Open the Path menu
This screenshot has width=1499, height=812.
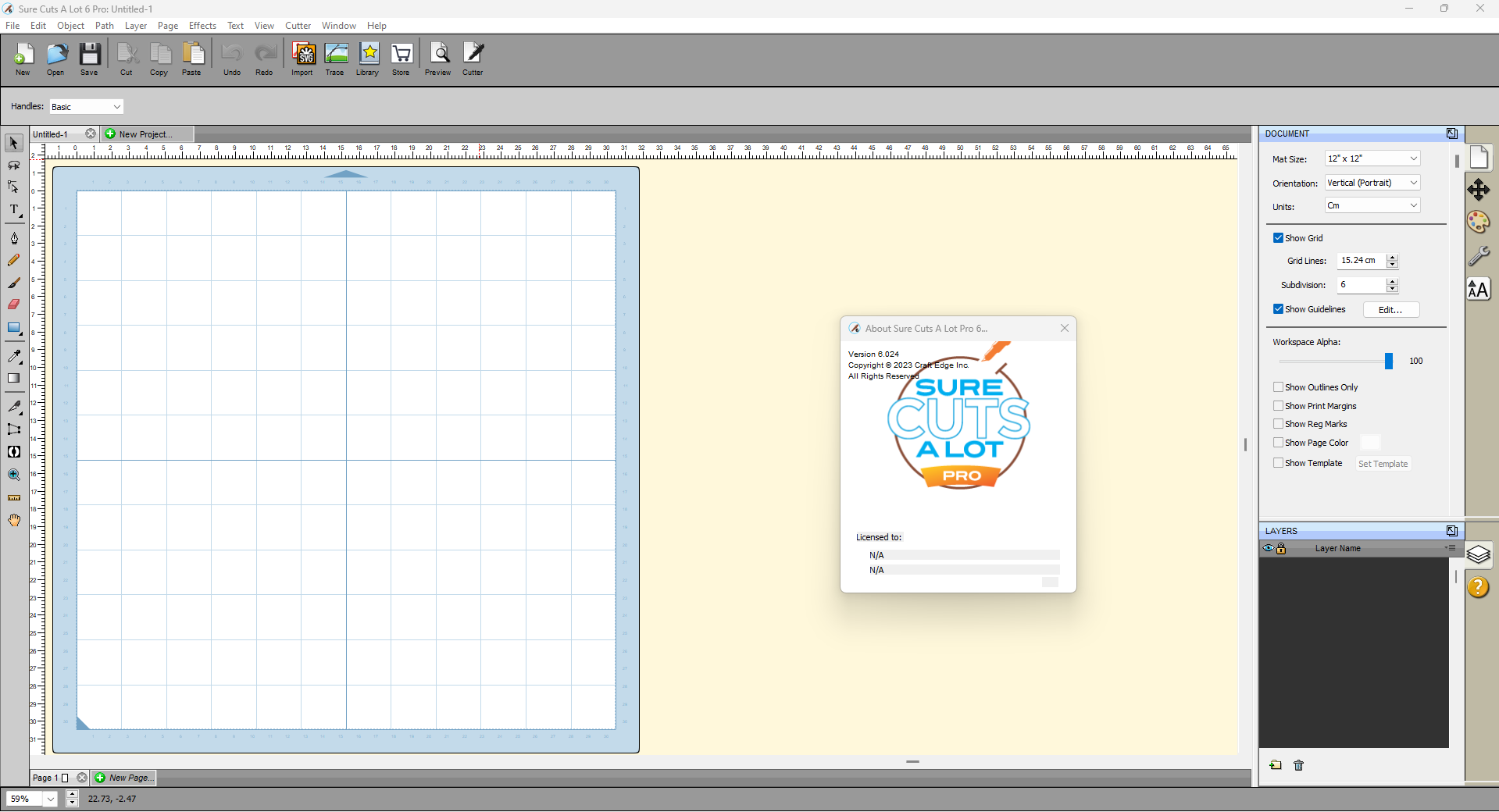coord(105,26)
